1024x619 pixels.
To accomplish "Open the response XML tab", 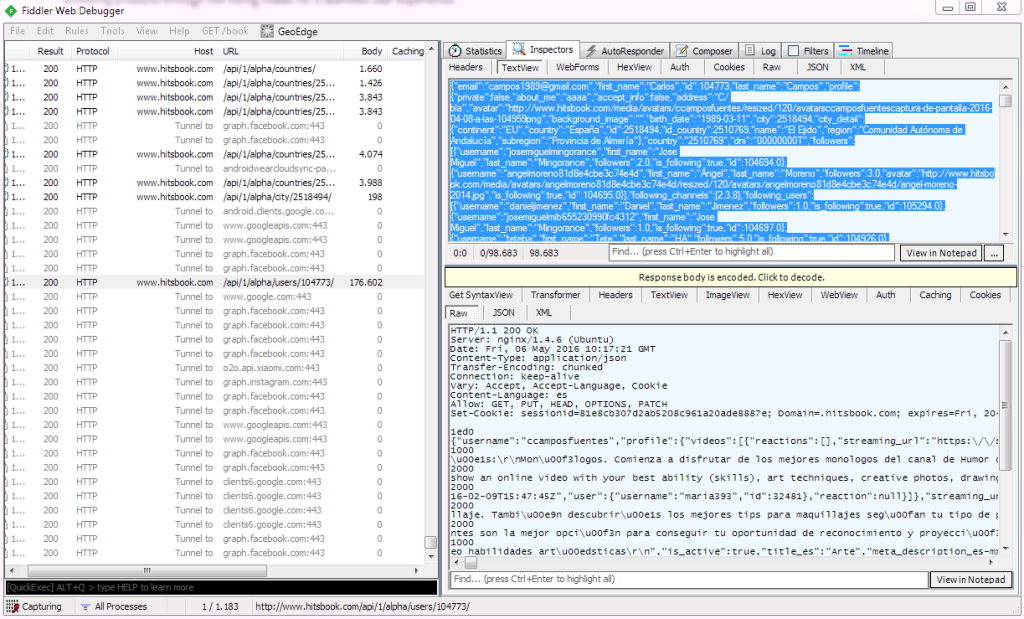I will (x=543, y=313).
